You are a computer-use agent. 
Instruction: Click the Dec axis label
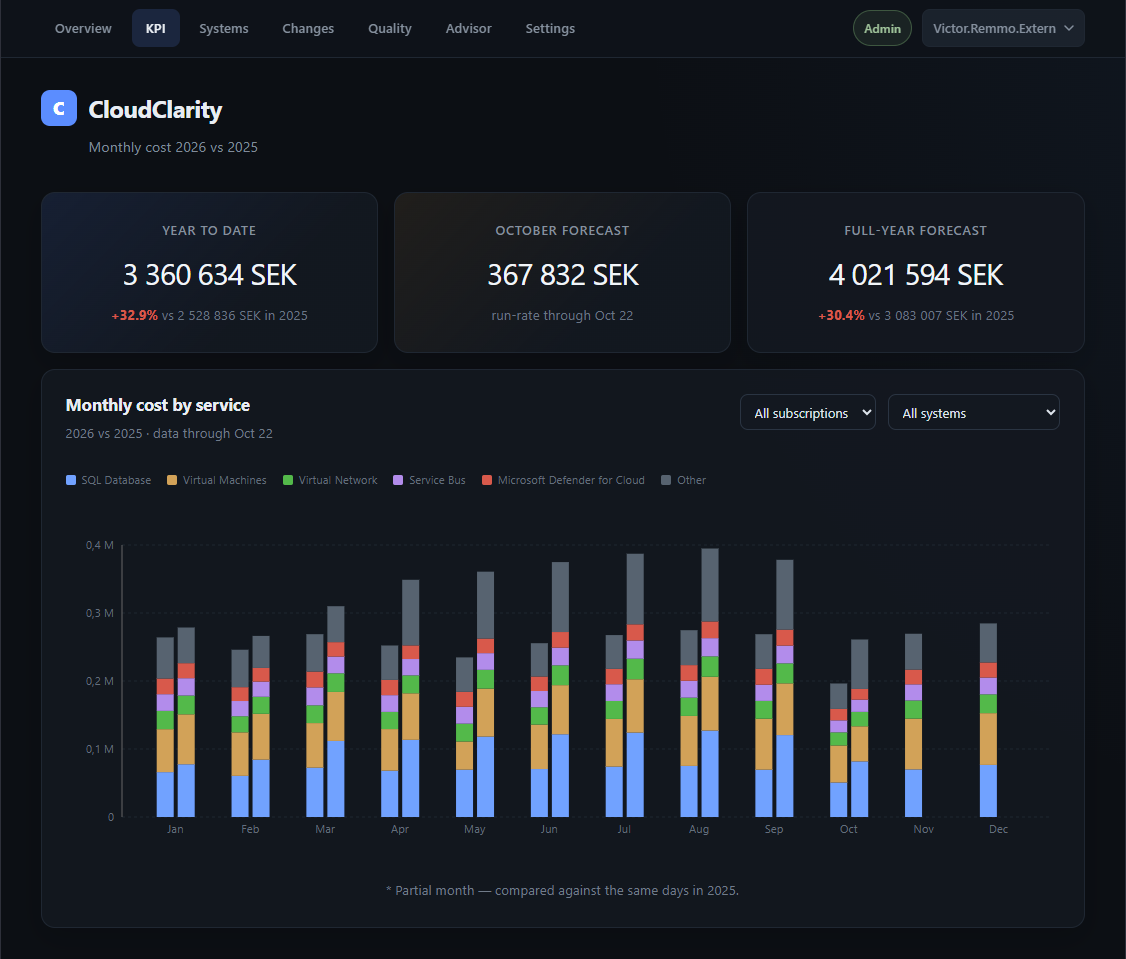tap(998, 829)
